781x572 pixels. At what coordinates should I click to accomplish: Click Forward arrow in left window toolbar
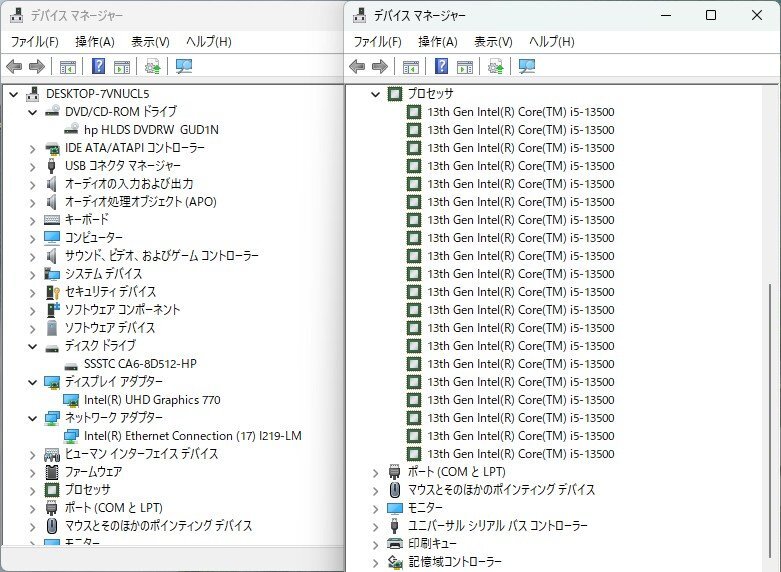tap(37, 66)
